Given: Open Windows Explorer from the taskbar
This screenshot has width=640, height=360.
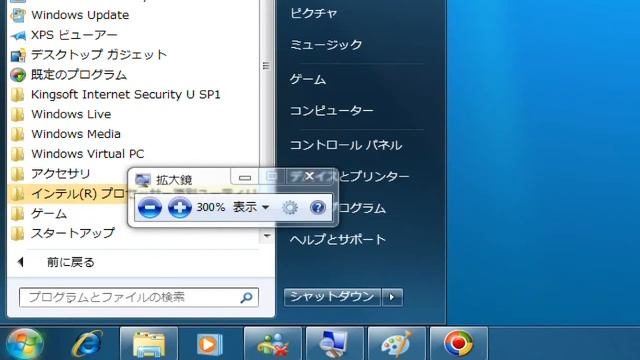Looking at the screenshot, I should tap(149, 344).
